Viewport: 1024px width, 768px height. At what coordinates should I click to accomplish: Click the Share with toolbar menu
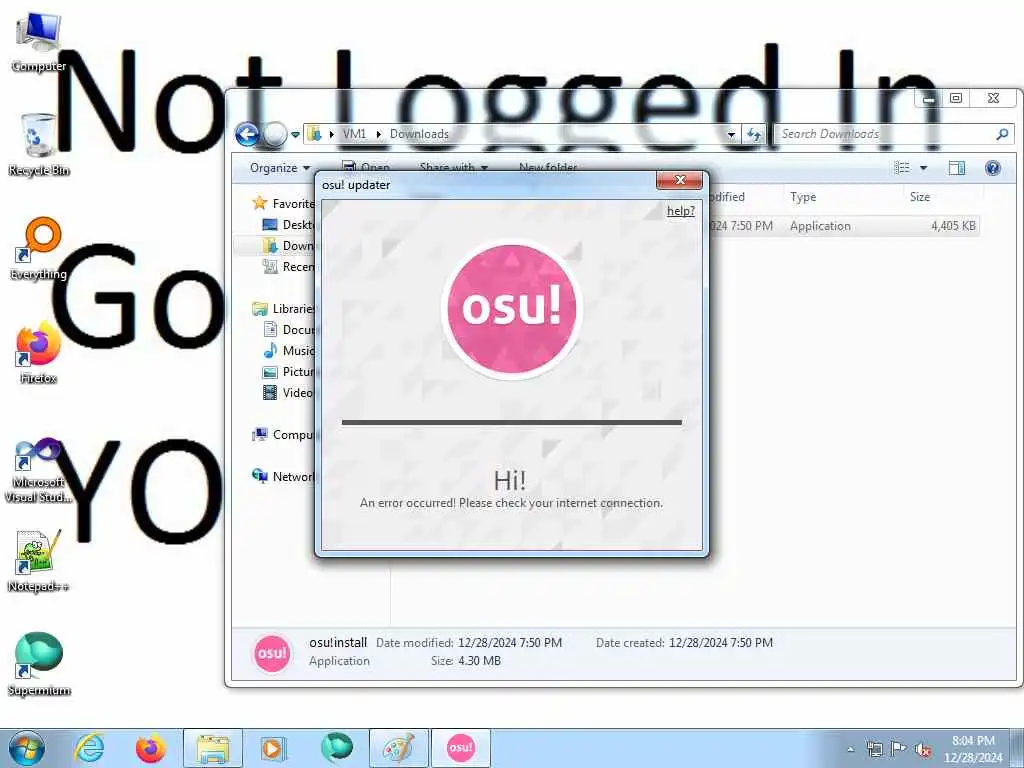pos(454,167)
